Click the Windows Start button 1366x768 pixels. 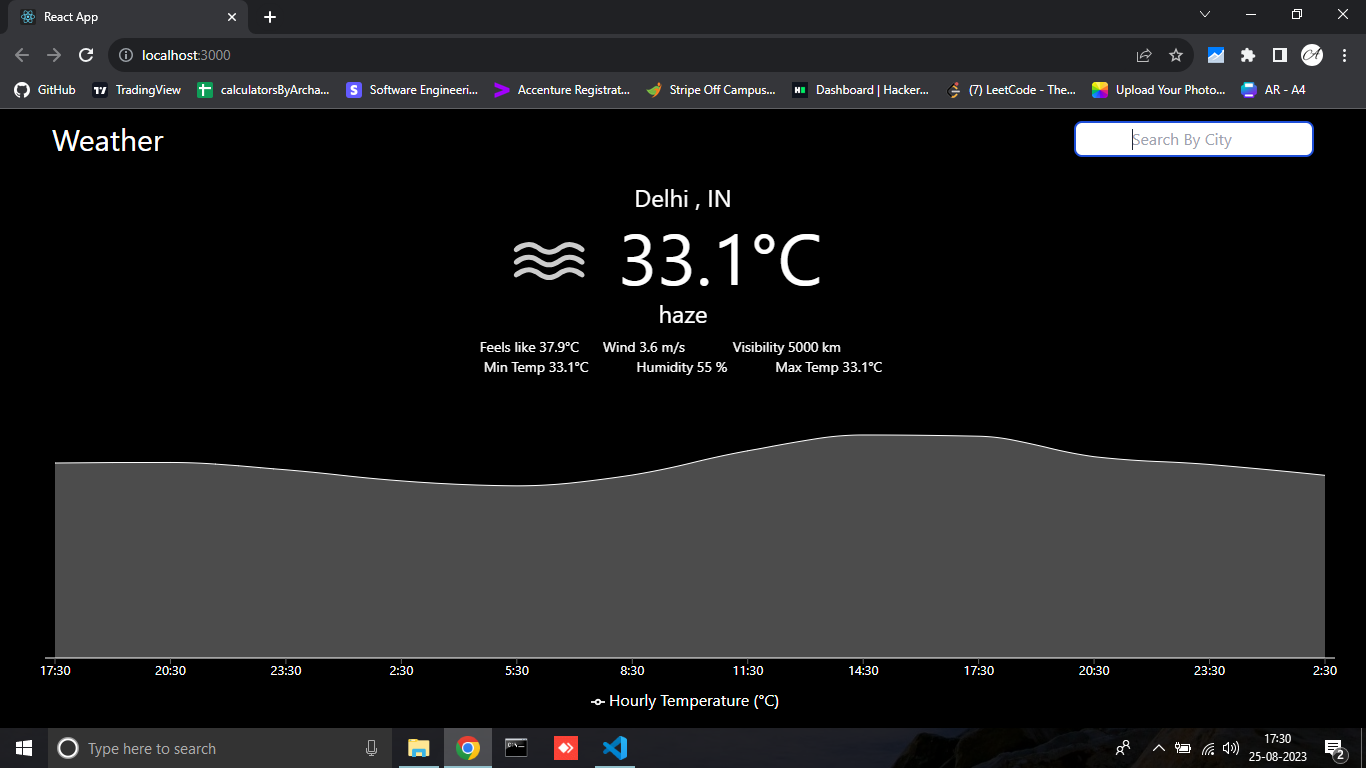[x=22, y=747]
